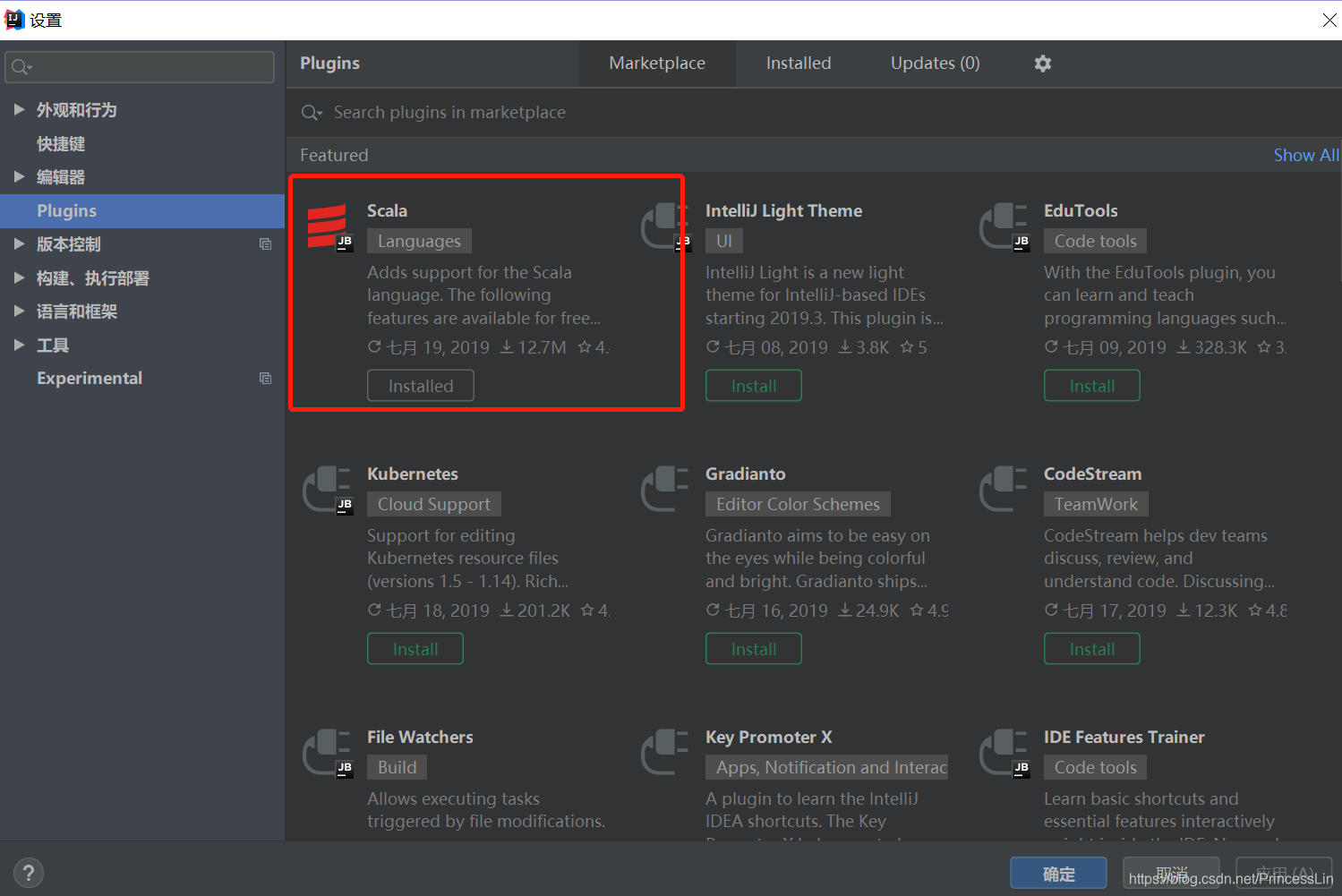
Task: Click the Key Promoter X plugin icon
Action: 665,752
